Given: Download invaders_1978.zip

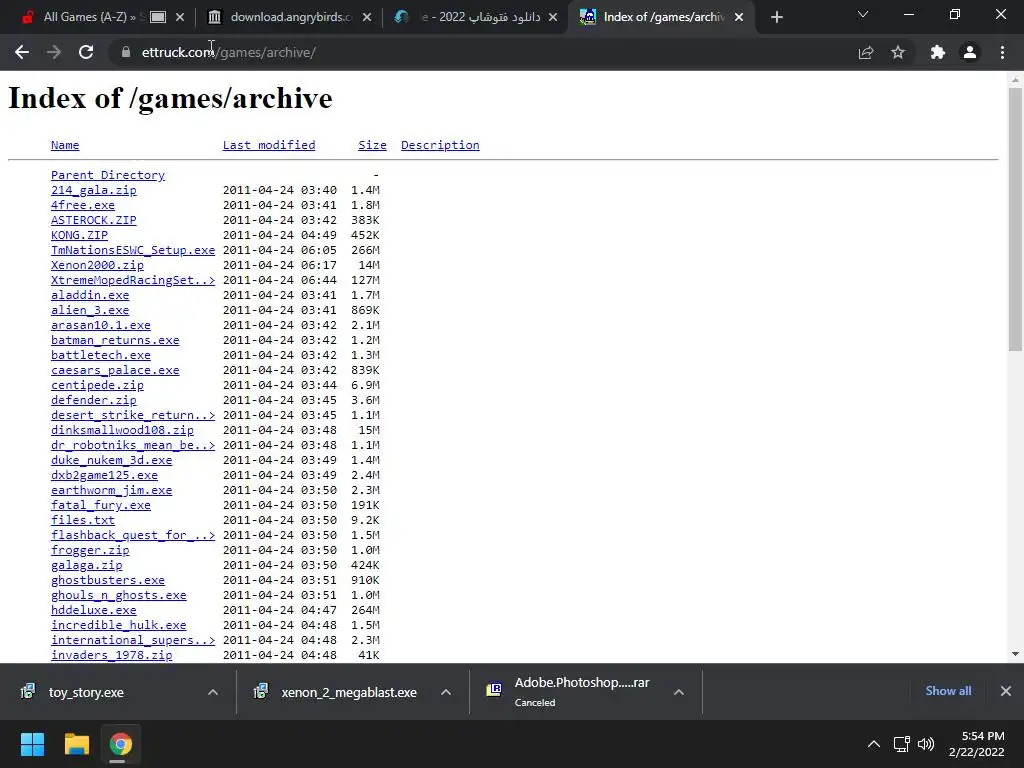Looking at the screenshot, I should [111, 655].
